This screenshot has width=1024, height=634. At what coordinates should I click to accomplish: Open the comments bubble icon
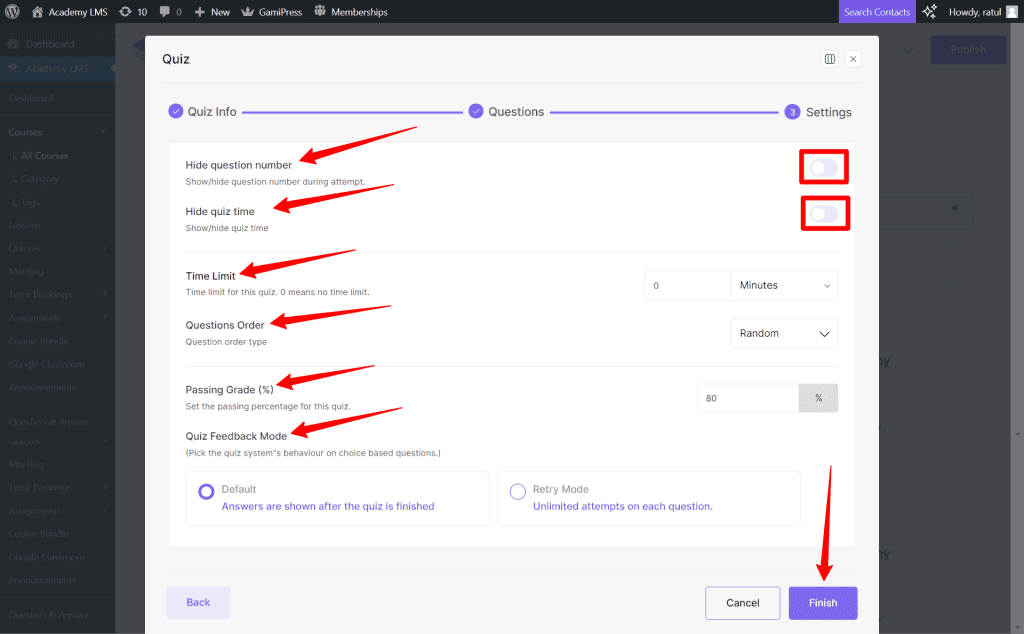[164, 12]
